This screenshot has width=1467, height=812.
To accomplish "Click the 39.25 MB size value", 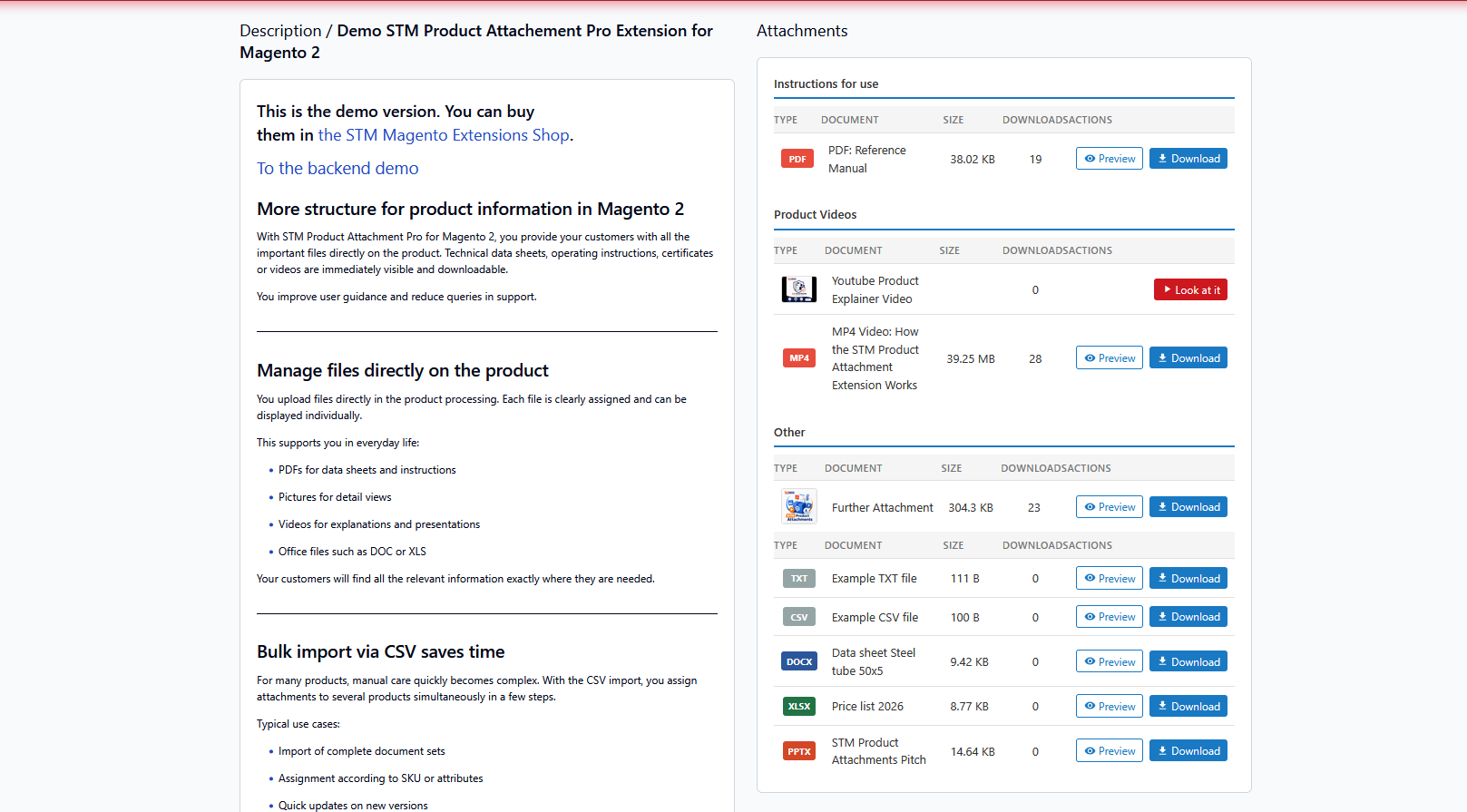I will [x=971, y=359].
